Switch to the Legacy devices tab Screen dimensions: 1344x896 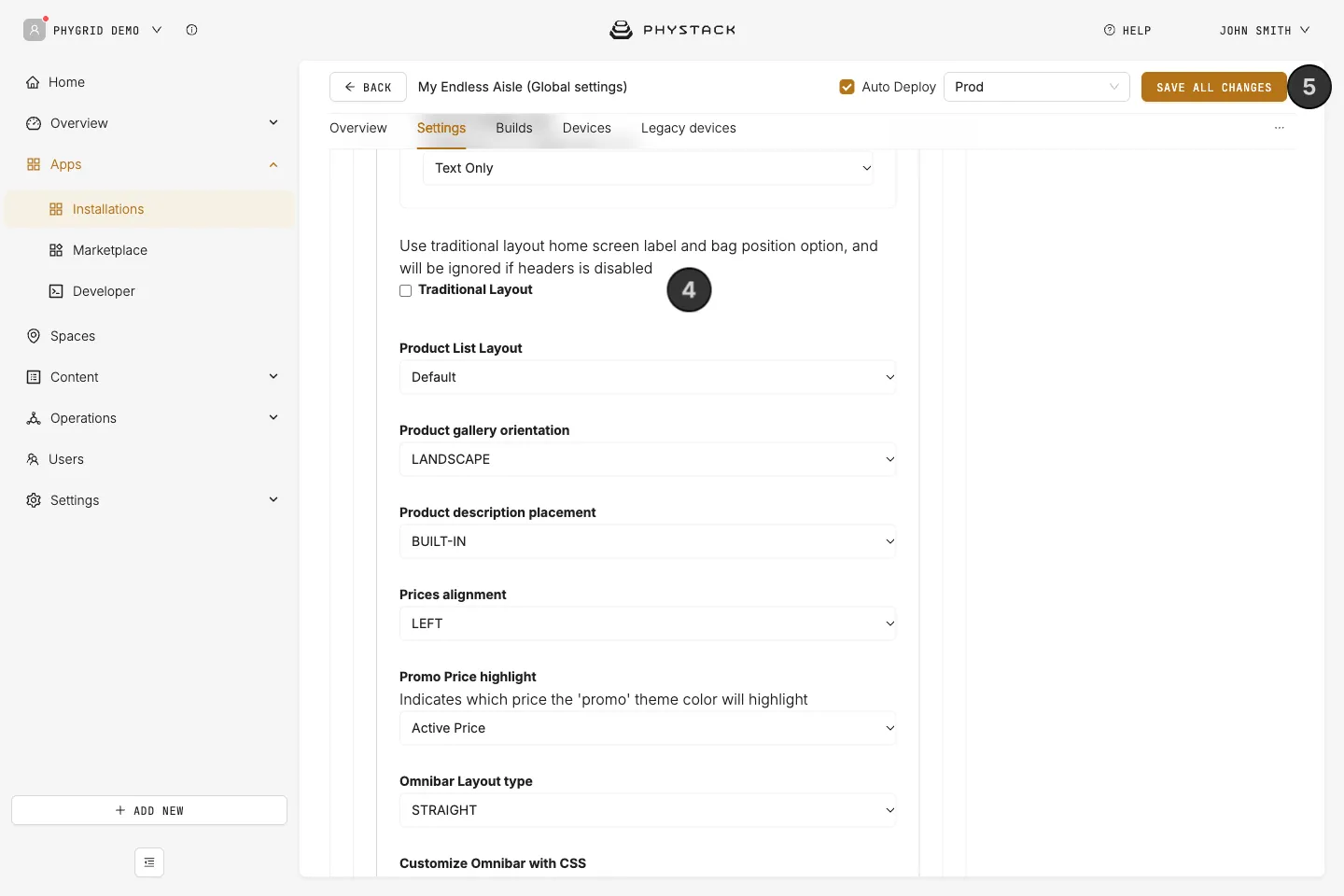(x=689, y=128)
